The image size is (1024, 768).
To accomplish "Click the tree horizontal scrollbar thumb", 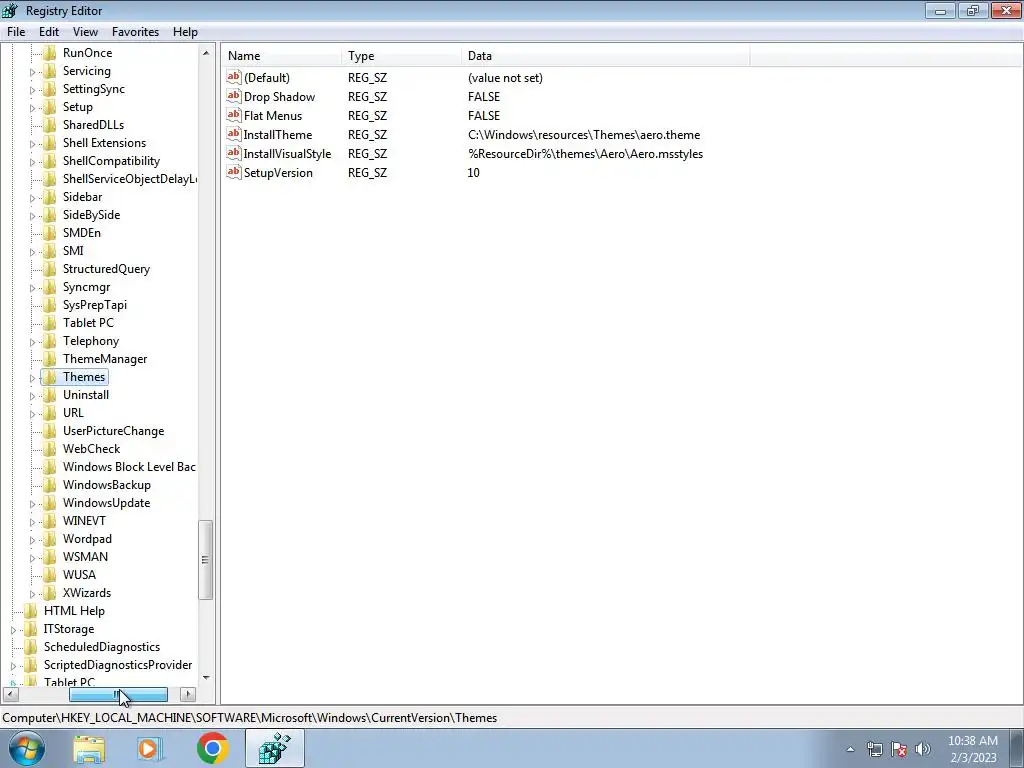I will 118,694.
